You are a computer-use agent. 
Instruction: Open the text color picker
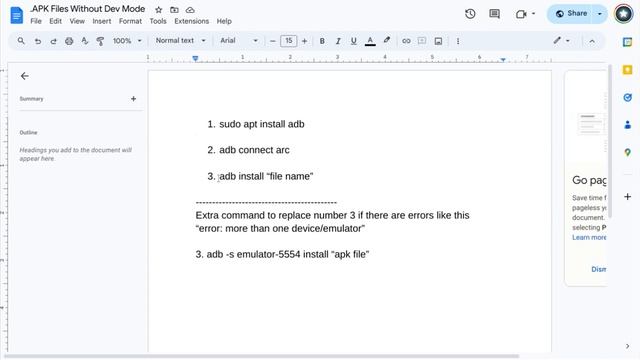pyautogui.click(x=370, y=41)
